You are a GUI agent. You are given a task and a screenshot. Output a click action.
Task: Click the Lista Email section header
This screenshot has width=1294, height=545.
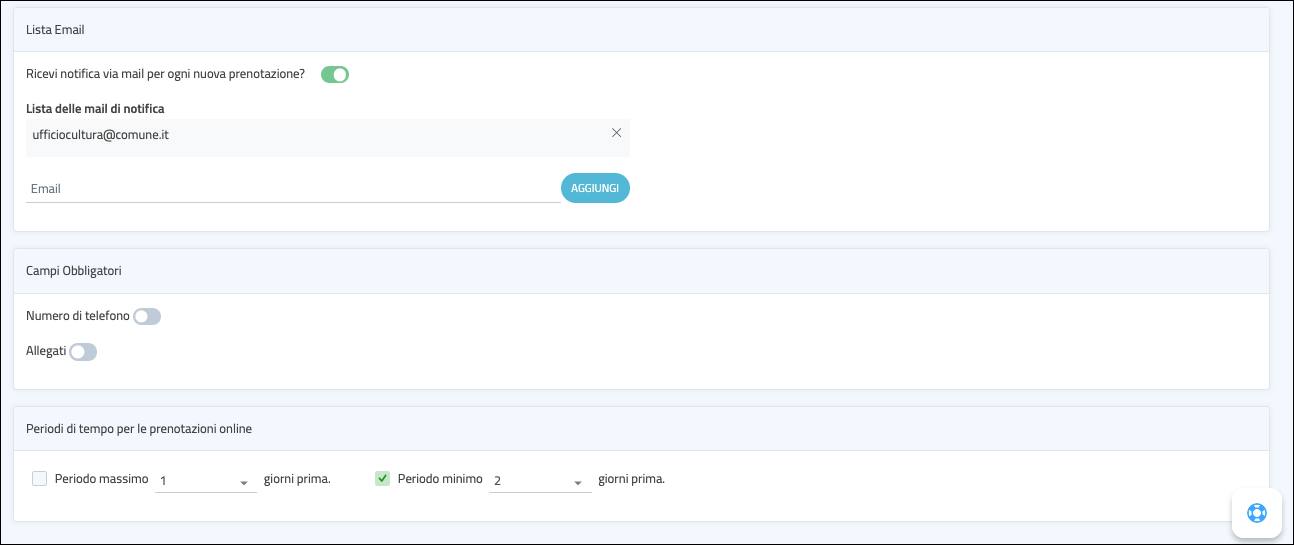click(55, 30)
